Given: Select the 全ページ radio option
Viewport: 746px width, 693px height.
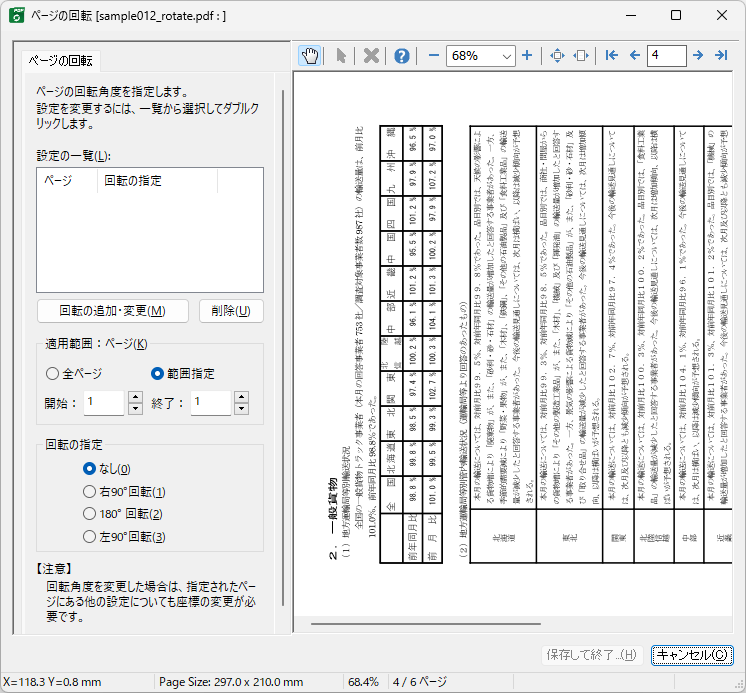Looking at the screenshot, I should pyautogui.click(x=53, y=373).
